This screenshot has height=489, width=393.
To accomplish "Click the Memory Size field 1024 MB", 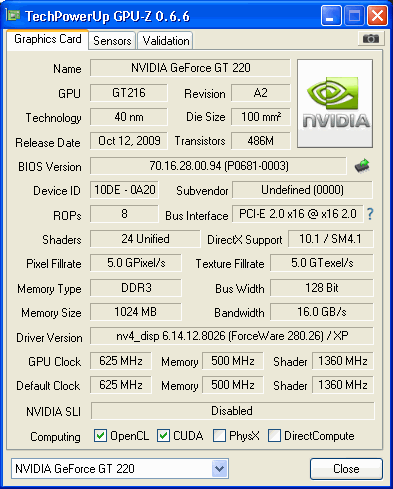I will [136, 312].
